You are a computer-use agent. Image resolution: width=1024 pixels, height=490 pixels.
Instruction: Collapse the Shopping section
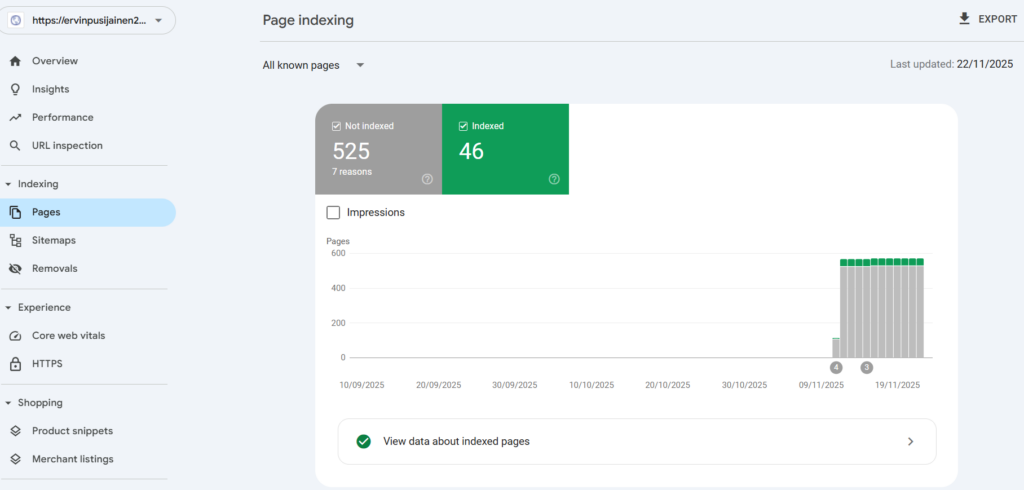[9, 403]
